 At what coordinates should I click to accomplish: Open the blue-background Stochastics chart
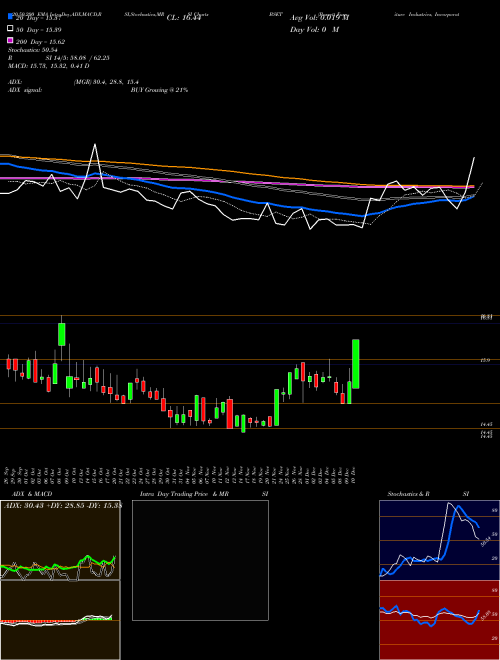[439, 540]
